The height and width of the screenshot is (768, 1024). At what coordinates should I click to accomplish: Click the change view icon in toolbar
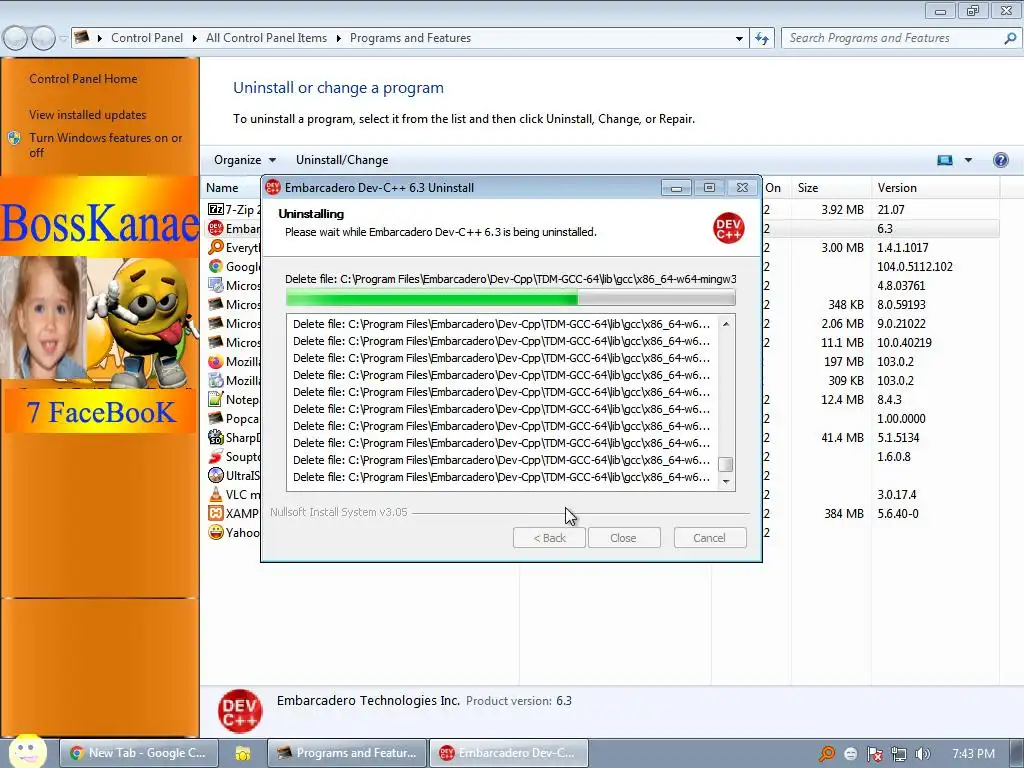[x=945, y=160]
